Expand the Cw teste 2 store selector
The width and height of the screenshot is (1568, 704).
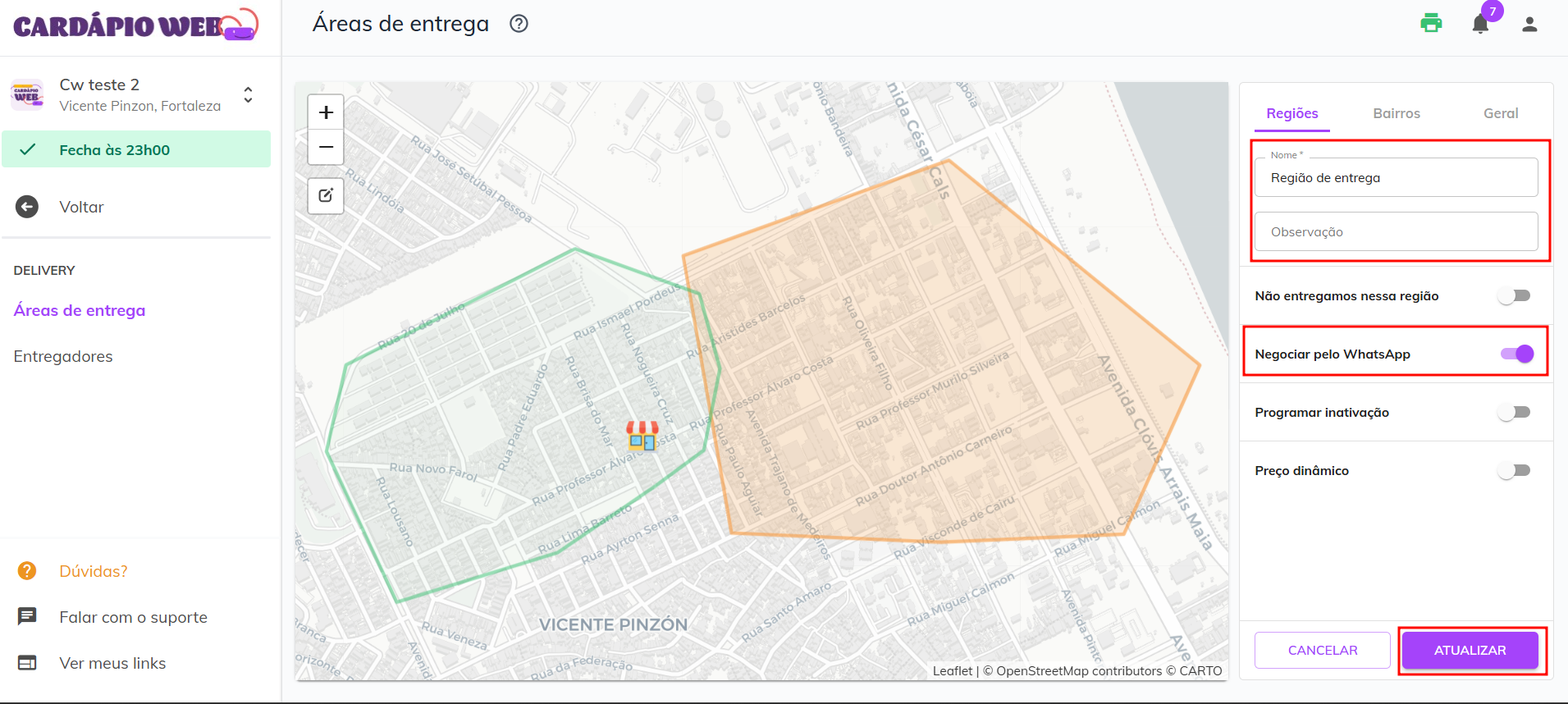coord(248,95)
